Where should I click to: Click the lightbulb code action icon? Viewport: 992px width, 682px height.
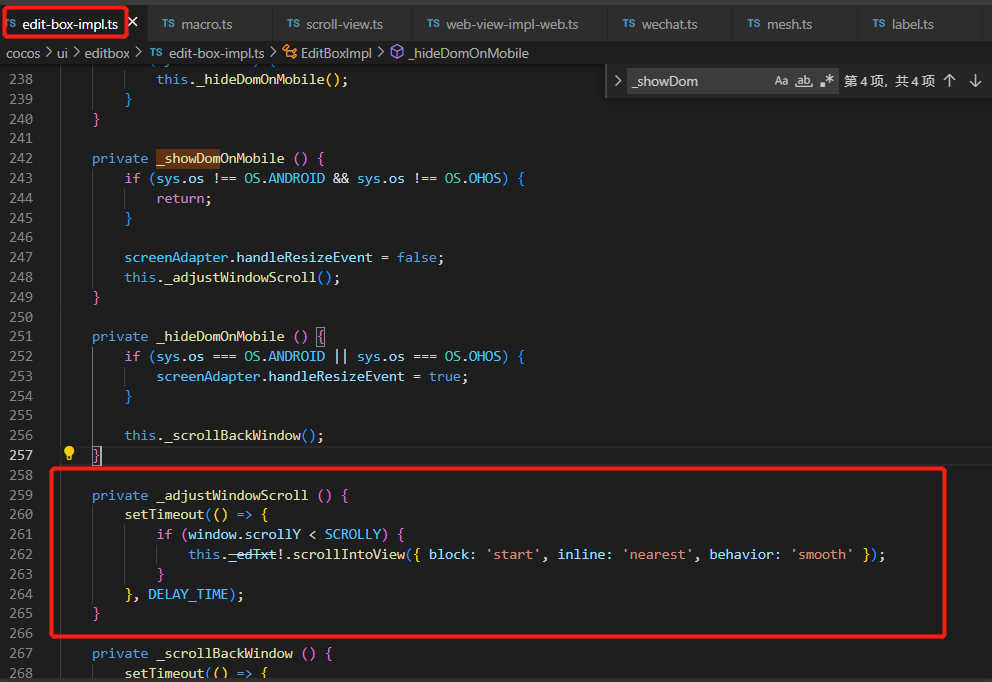pyautogui.click(x=69, y=453)
